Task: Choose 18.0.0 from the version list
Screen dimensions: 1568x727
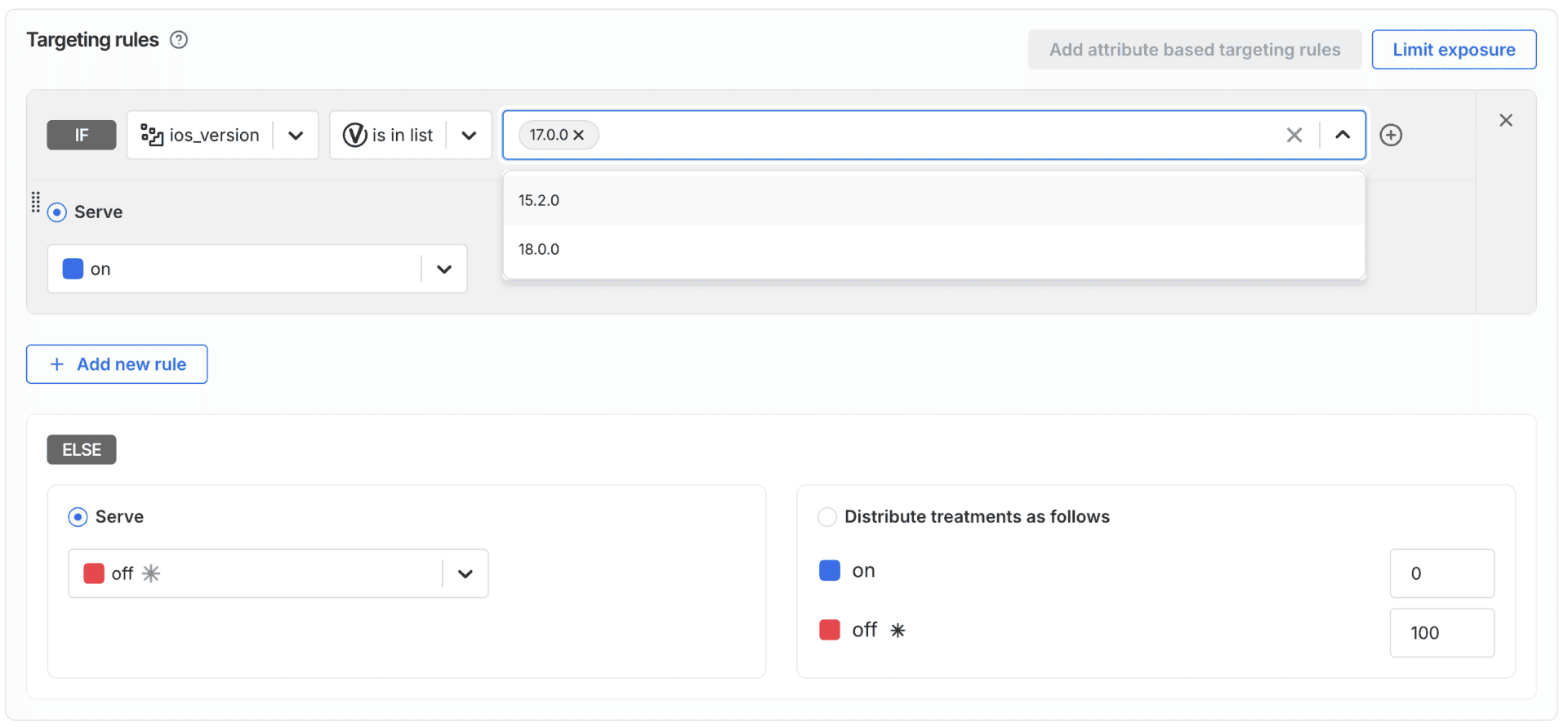Action: [x=539, y=249]
